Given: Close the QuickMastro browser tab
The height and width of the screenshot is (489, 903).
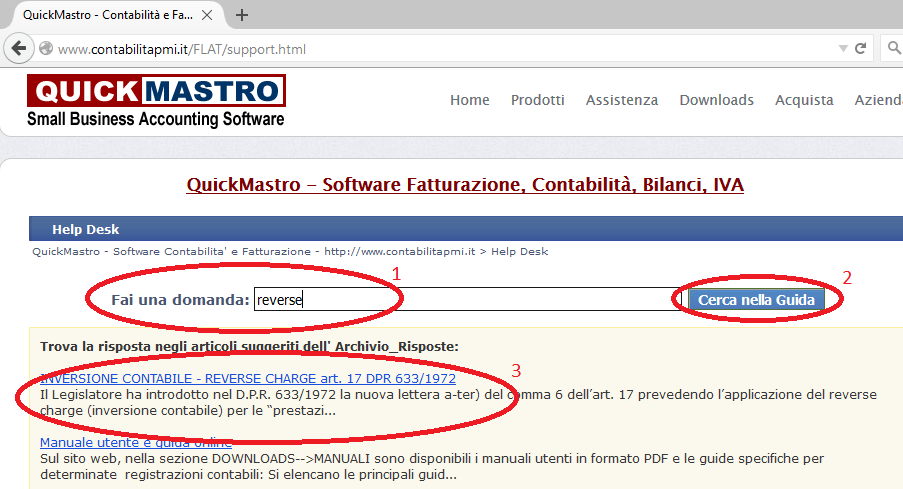Looking at the screenshot, I should [207, 15].
